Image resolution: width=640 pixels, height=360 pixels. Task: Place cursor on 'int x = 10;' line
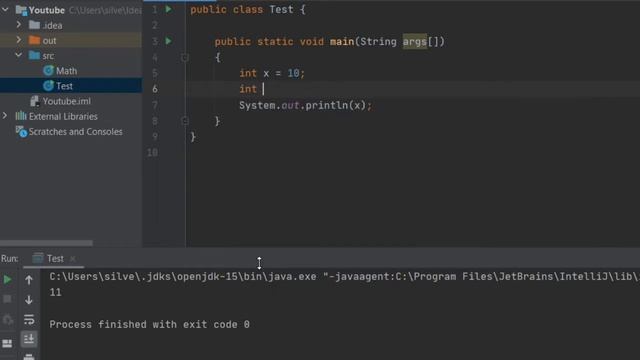272,73
